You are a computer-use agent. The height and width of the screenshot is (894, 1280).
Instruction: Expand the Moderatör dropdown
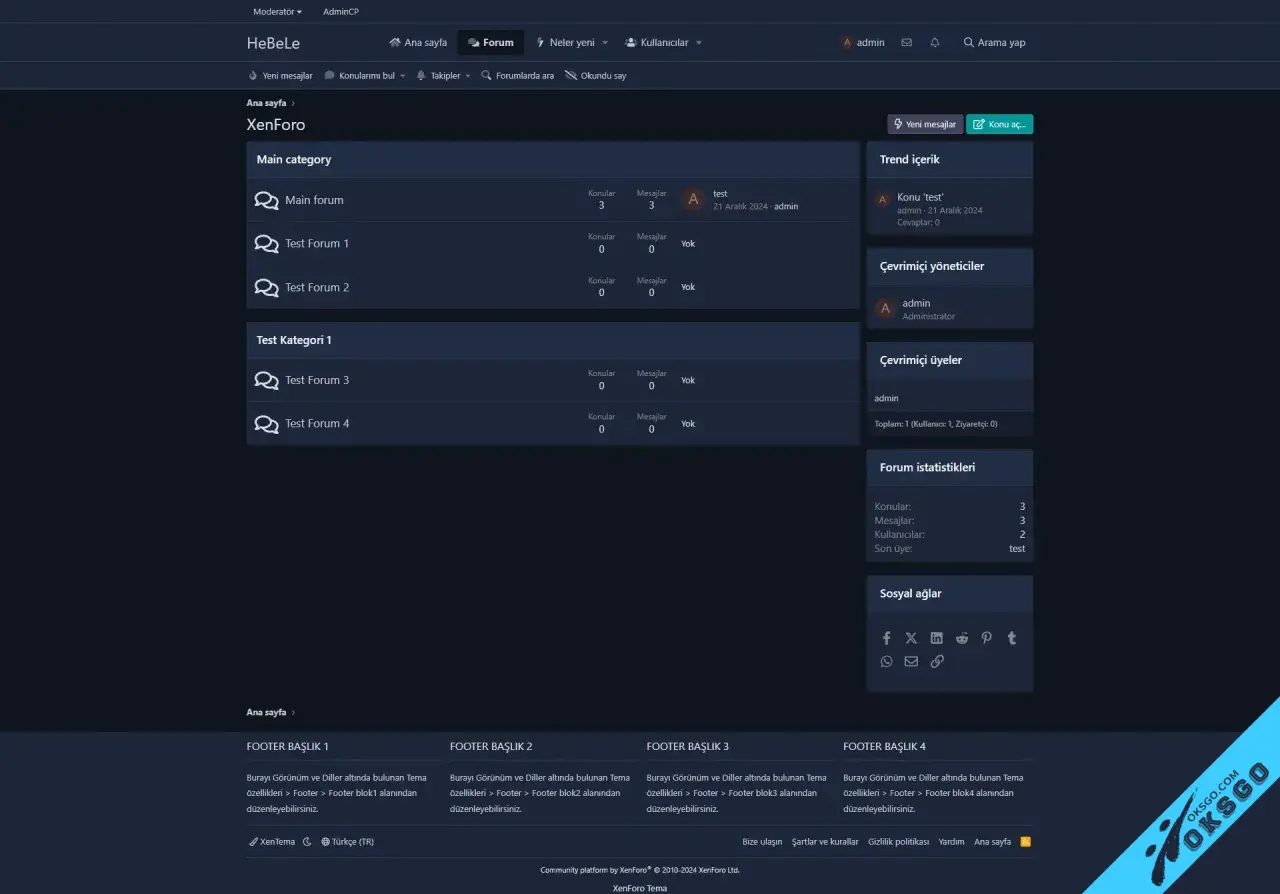tap(277, 12)
